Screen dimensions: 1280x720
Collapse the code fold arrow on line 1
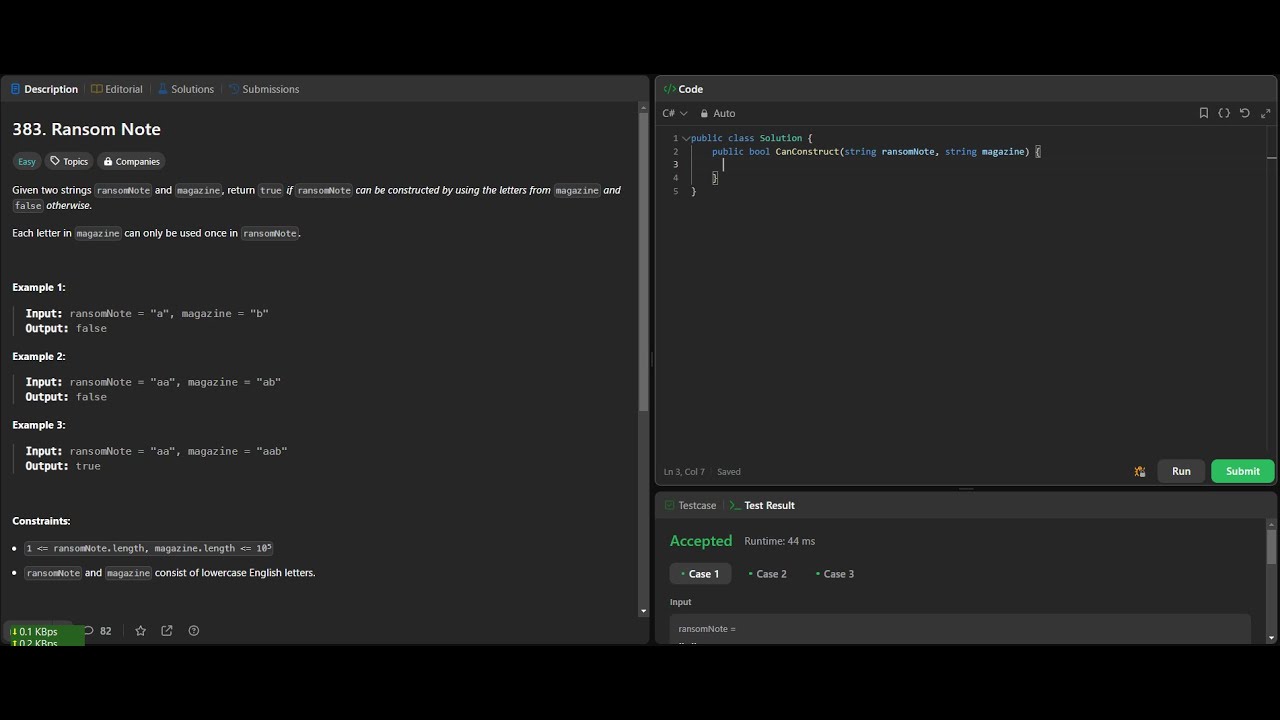click(x=686, y=138)
